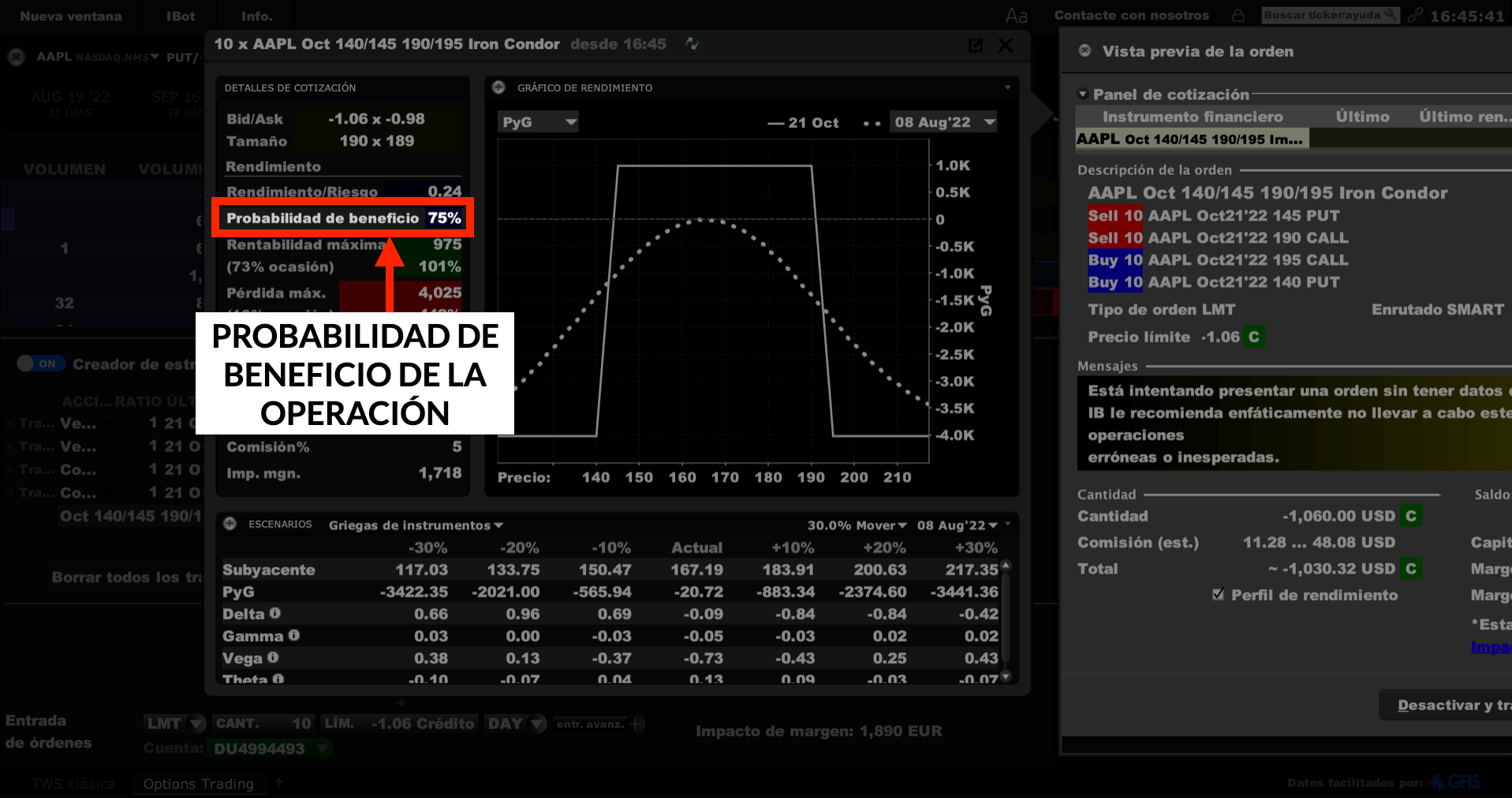This screenshot has width=1512, height=798.
Task: Open the blue Impacto link in order preview
Action: pos(1491,647)
